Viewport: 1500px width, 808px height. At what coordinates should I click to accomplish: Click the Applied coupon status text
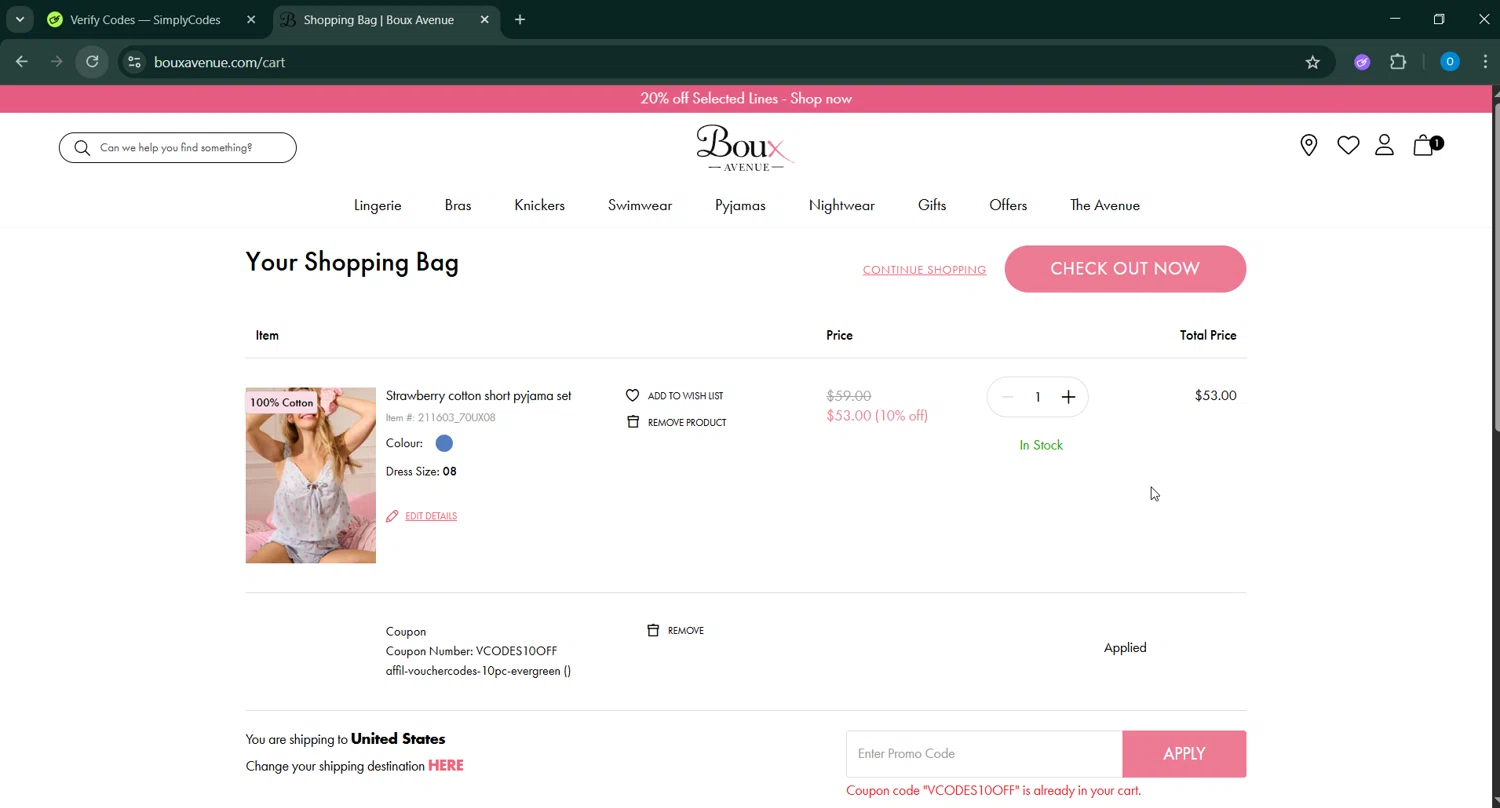tap(1125, 648)
